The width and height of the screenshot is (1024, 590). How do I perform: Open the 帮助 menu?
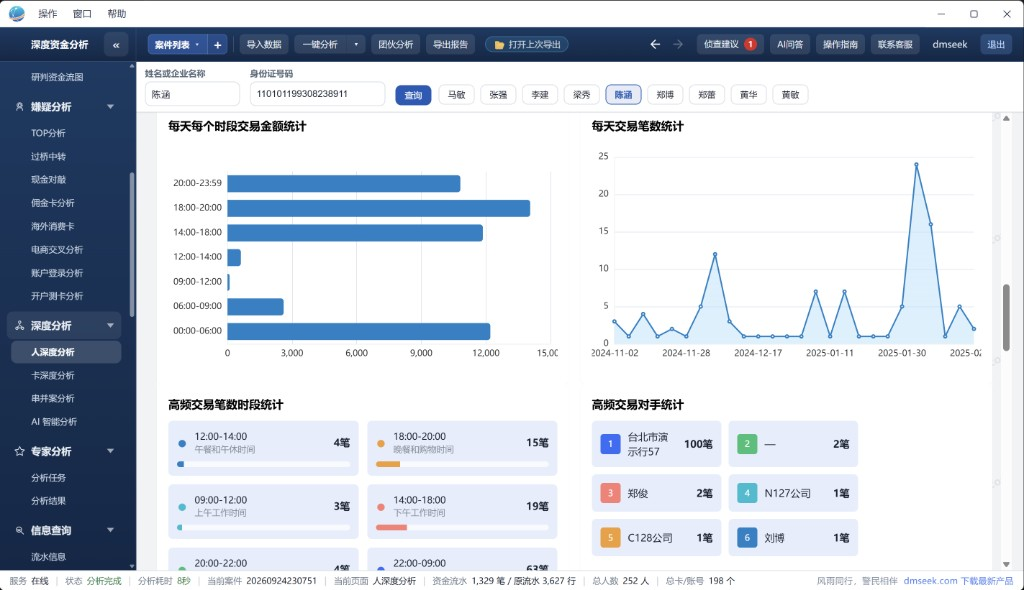(x=117, y=14)
